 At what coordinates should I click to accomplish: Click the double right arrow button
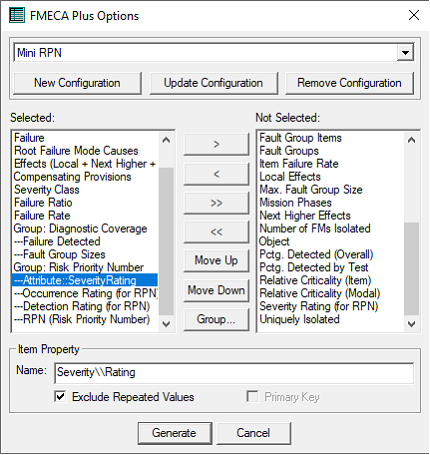coord(216,203)
